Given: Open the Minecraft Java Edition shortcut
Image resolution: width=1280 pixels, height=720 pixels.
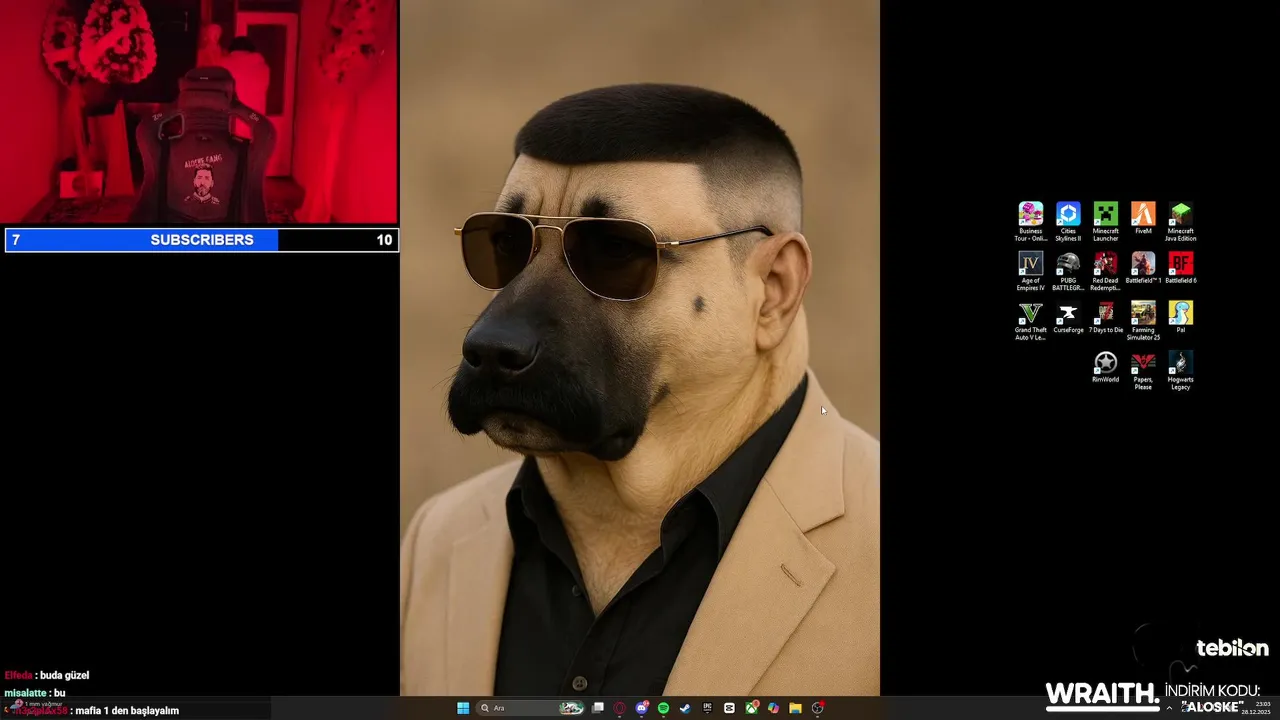Looking at the screenshot, I should coord(1181,221).
